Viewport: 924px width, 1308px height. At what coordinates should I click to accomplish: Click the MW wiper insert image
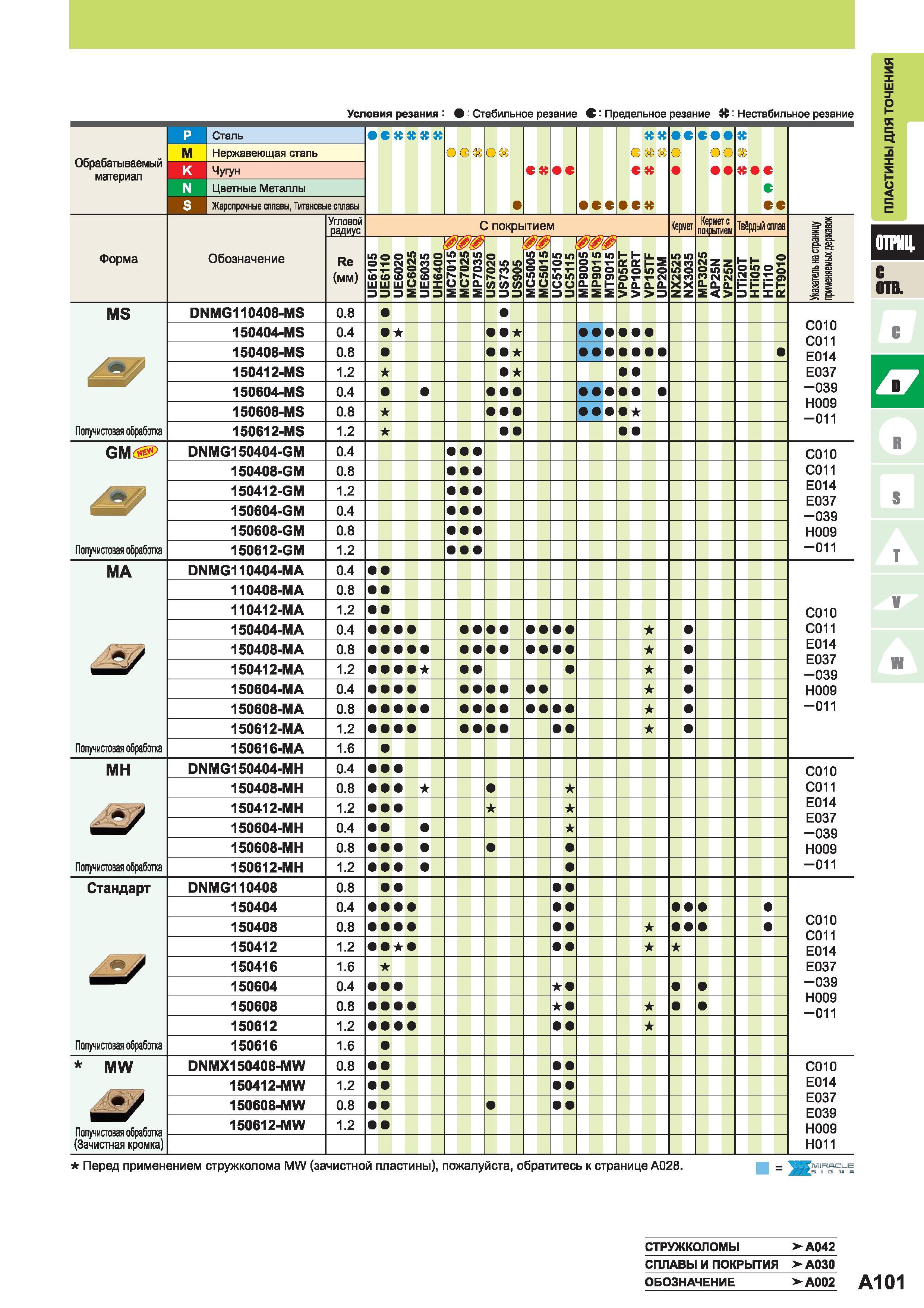[x=118, y=1106]
